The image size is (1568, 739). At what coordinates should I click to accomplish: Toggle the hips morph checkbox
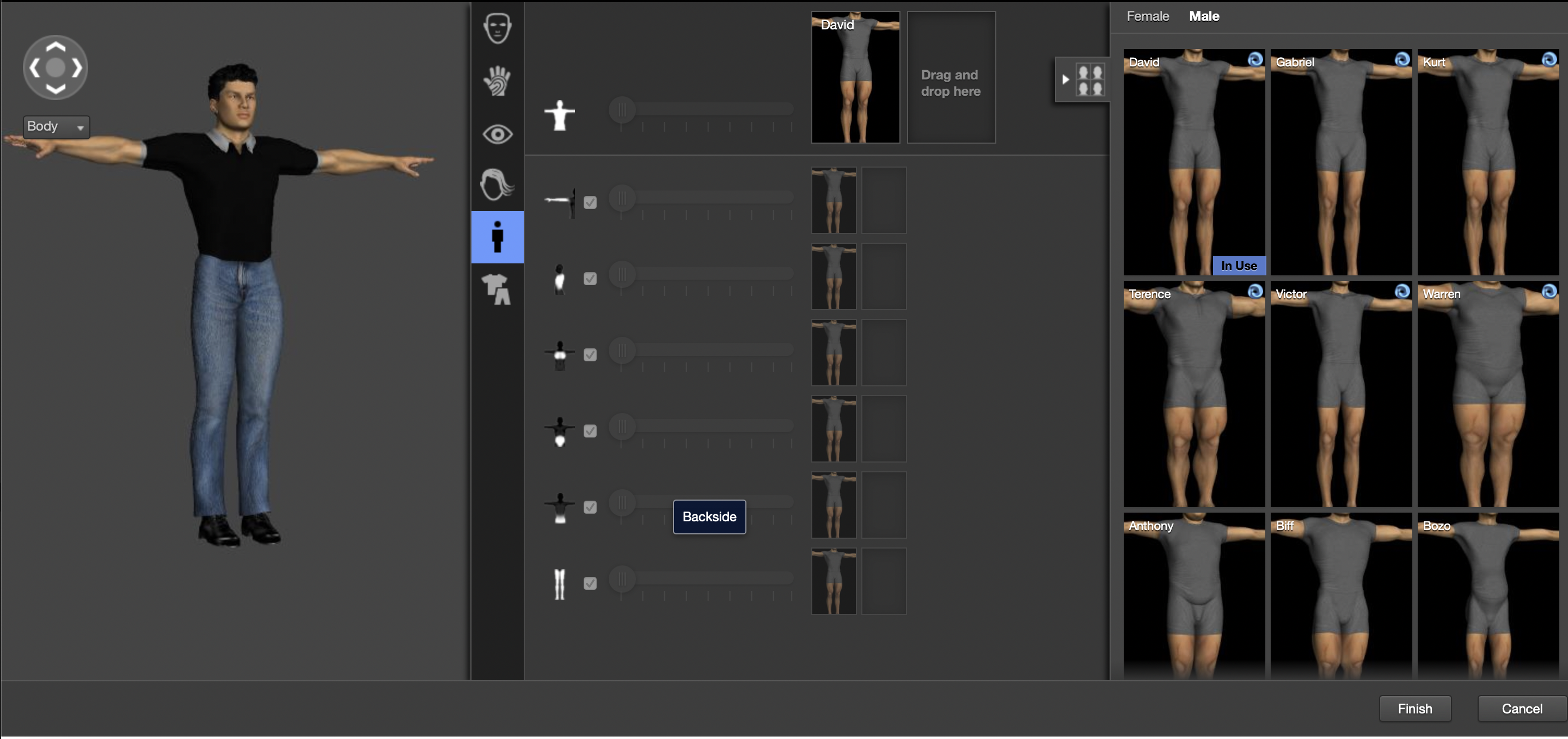(590, 430)
